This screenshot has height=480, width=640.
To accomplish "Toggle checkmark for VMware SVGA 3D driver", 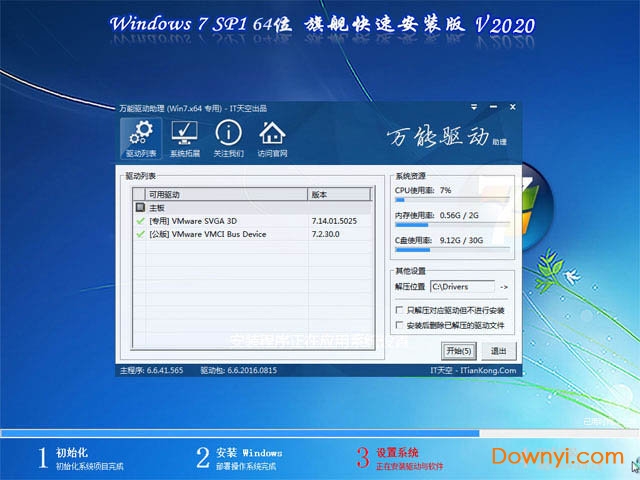I will (140, 220).
